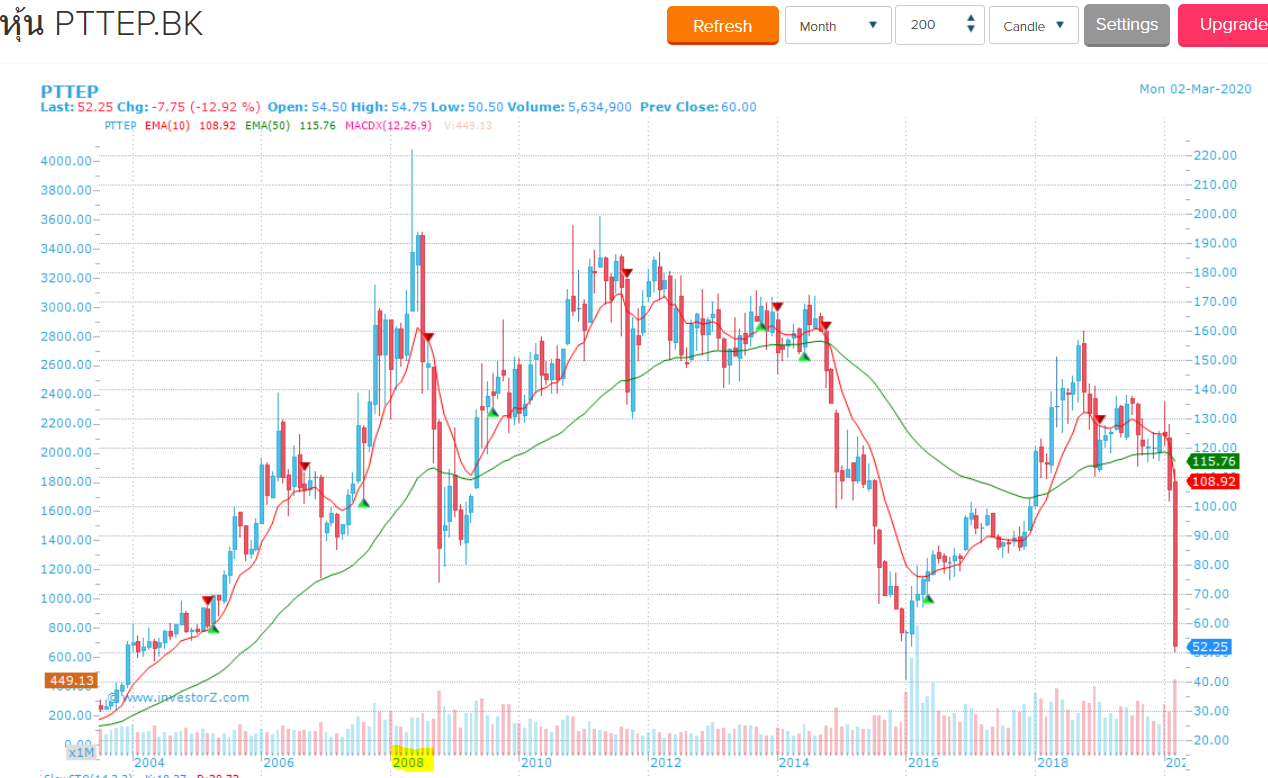Click the red sell signal triangle in mid-2008
Screen dimensions: 1268x778
click(x=427, y=338)
